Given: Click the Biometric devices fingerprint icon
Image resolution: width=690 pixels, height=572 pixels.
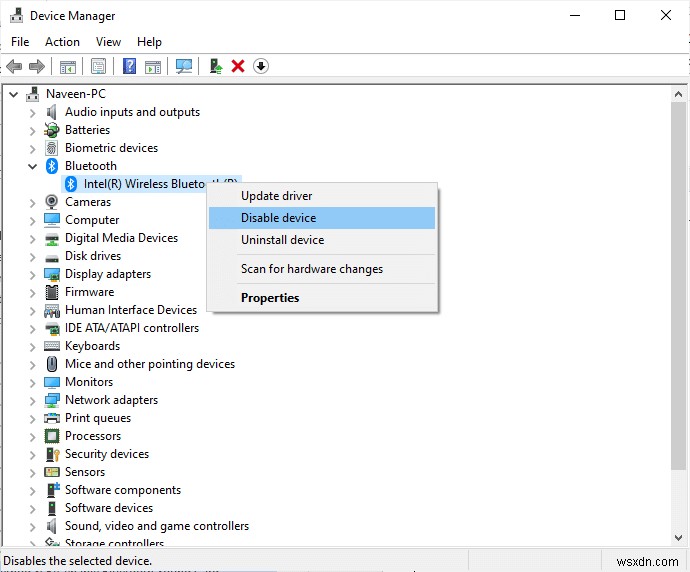Looking at the screenshot, I should pyautogui.click(x=51, y=148).
